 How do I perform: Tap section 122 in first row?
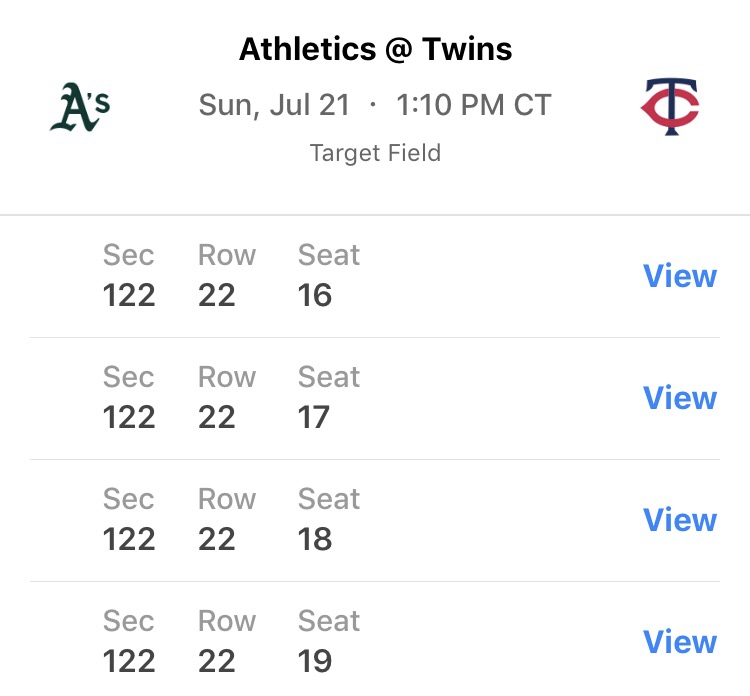click(x=129, y=296)
